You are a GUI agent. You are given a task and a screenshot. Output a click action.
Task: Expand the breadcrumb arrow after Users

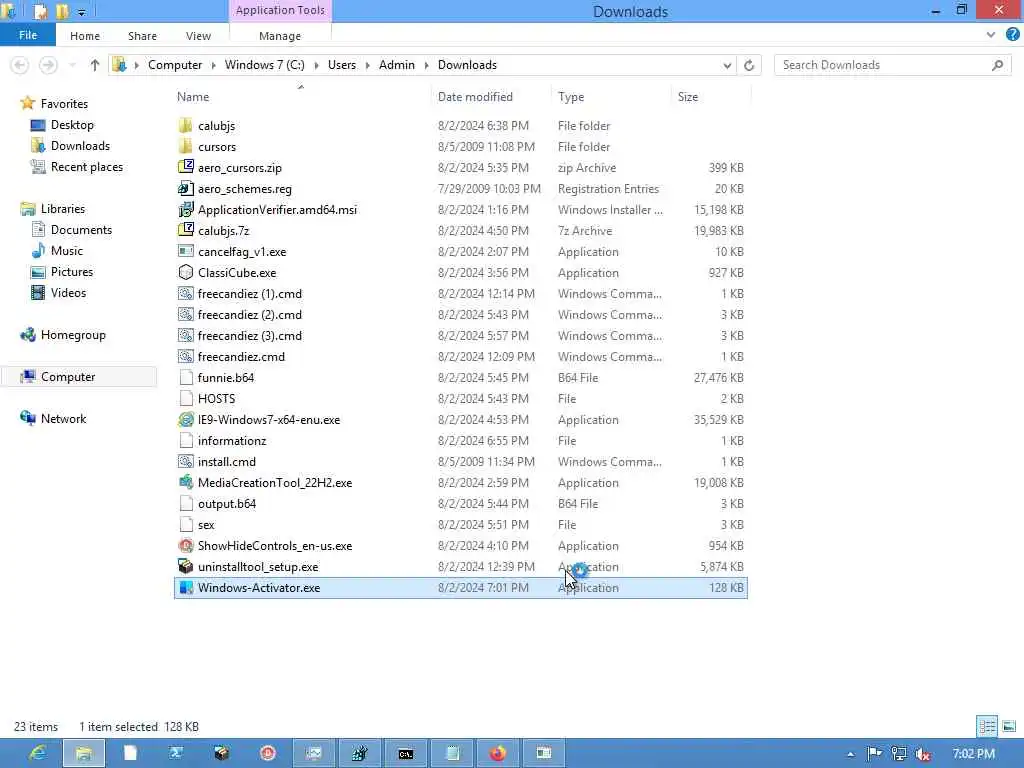367,65
